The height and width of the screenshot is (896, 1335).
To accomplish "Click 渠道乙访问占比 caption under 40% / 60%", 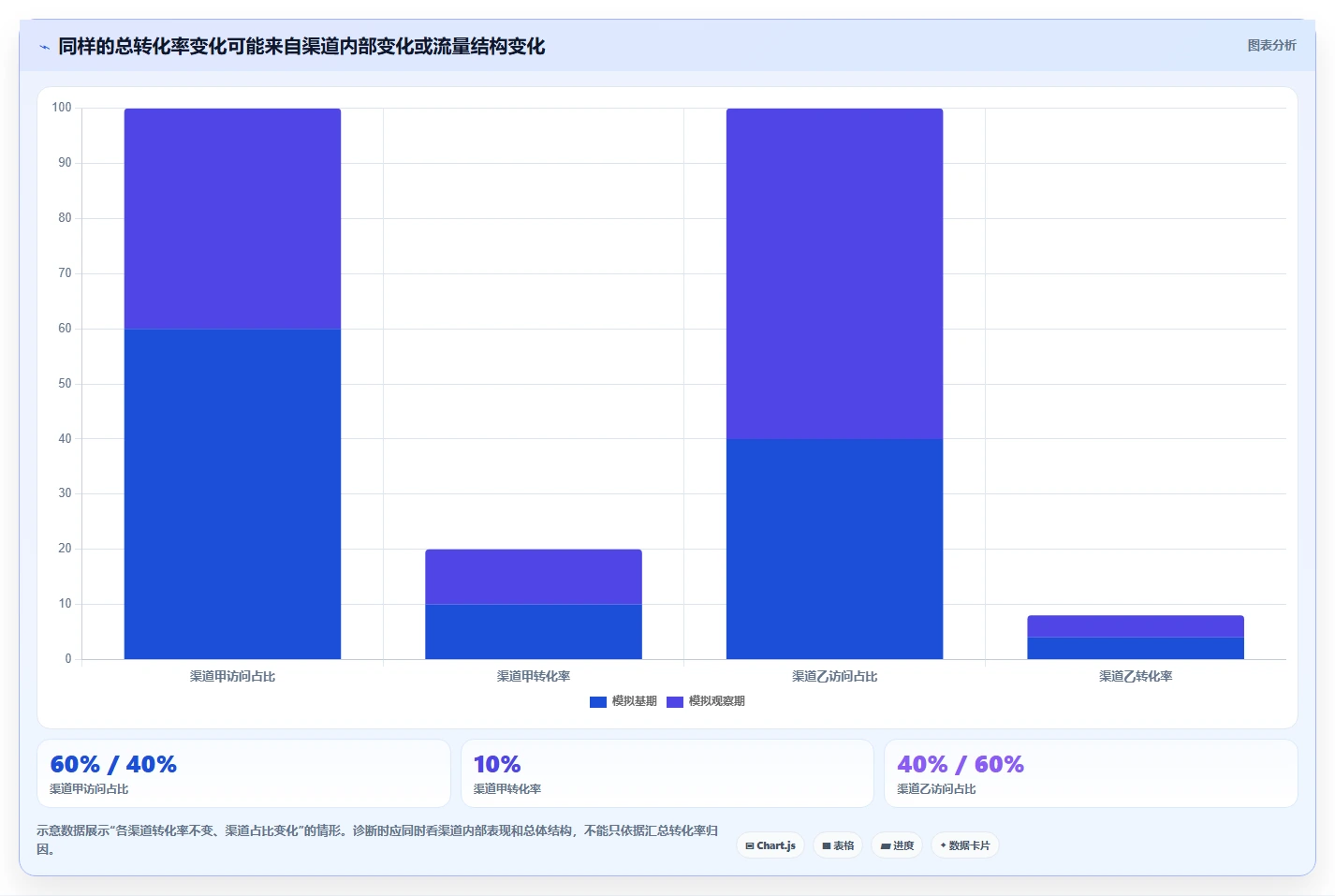I will tap(936, 789).
